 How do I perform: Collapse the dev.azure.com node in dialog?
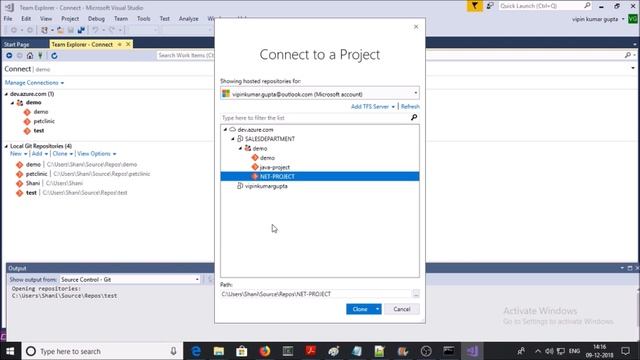click(225, 129)
